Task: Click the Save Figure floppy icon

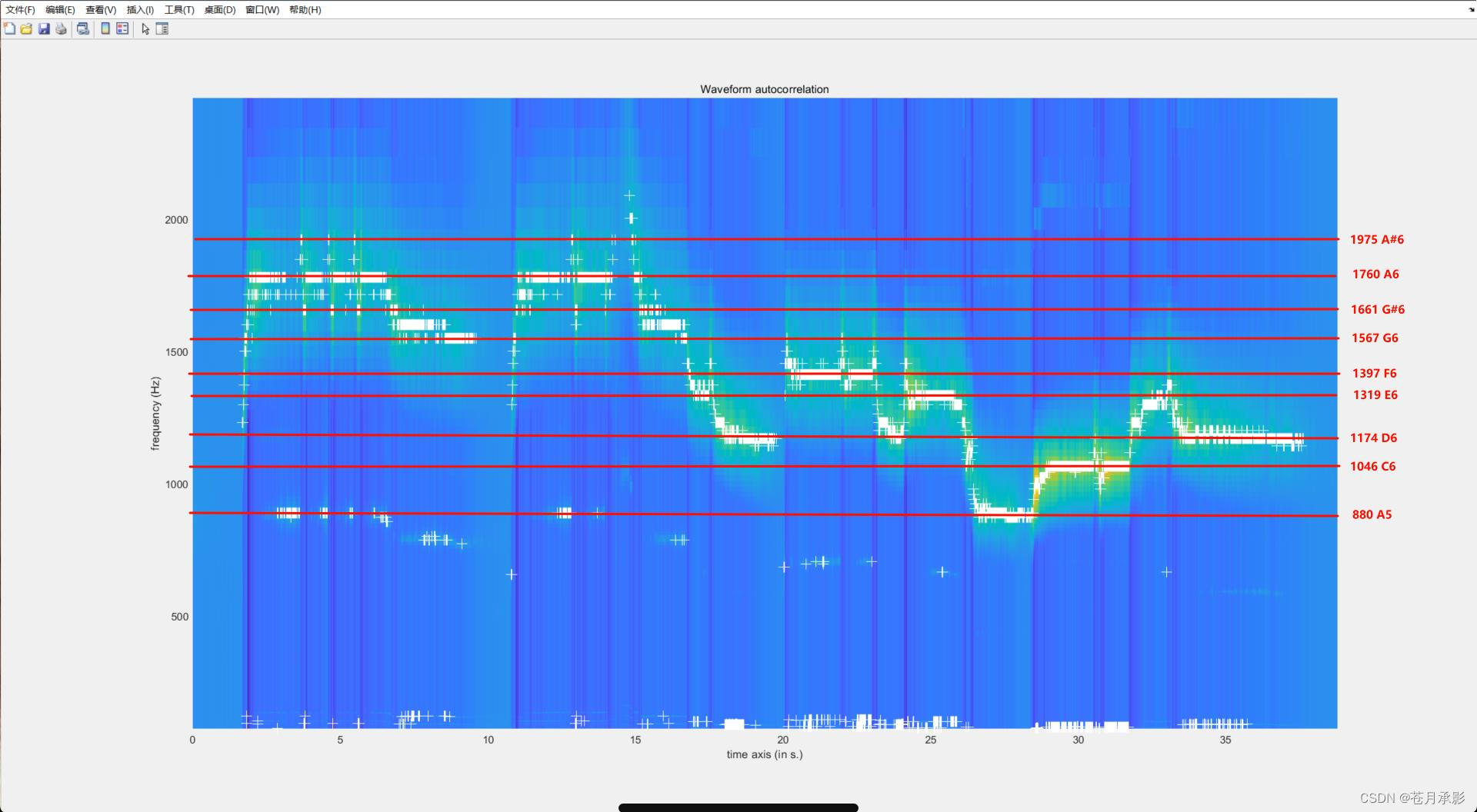Action: click(44, 28)
